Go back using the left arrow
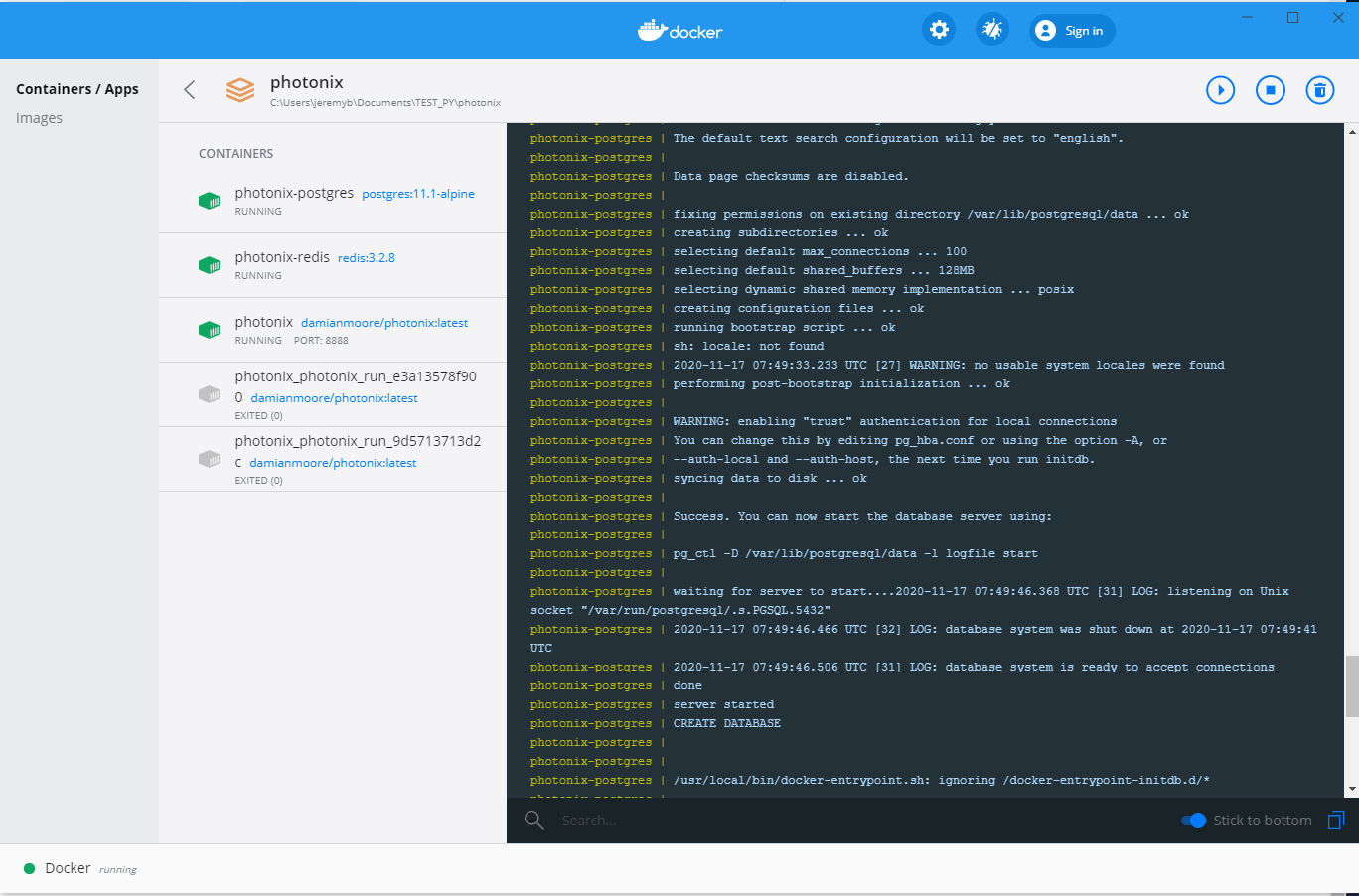Viewport: 1359px width, 896px height. pos(189,89)
